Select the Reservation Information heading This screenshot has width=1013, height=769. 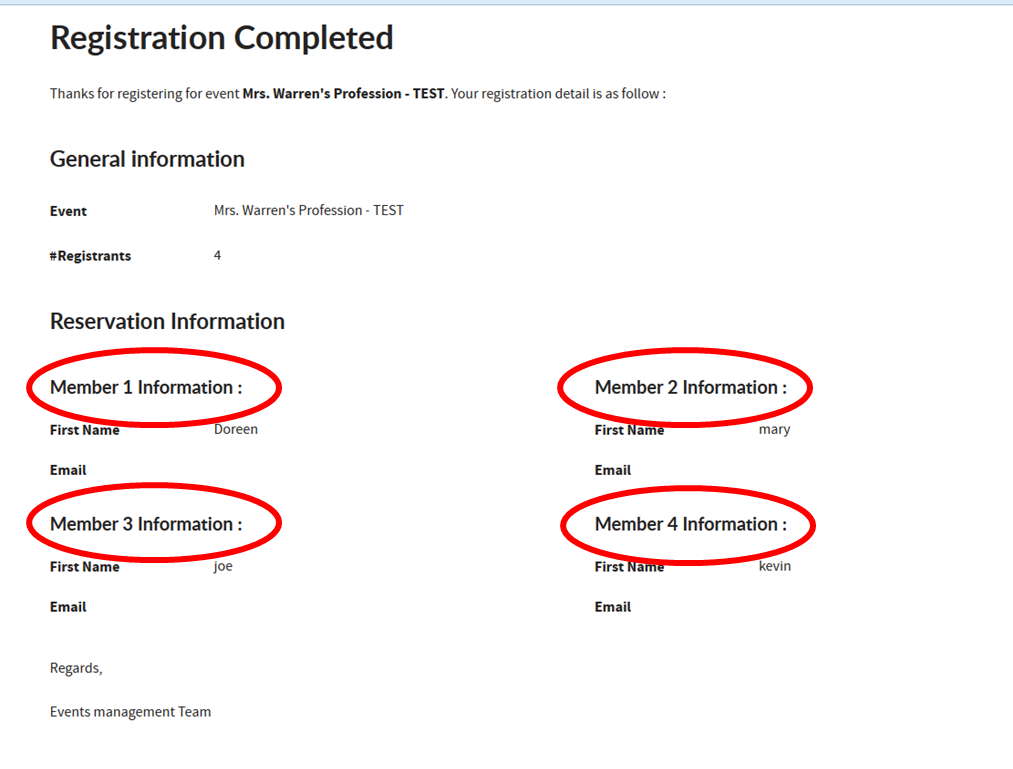point(167,321)
